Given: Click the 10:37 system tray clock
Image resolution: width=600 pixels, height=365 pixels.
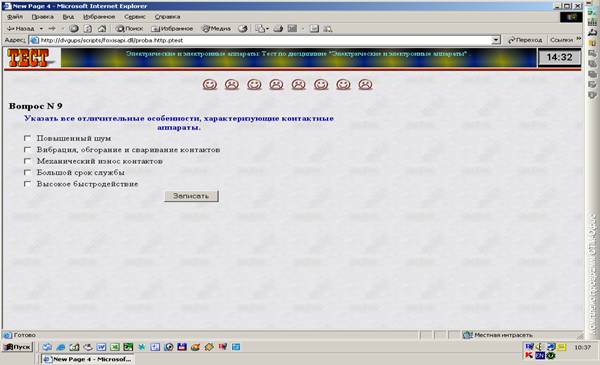Looking at the screenshot, I should point(582,347).
